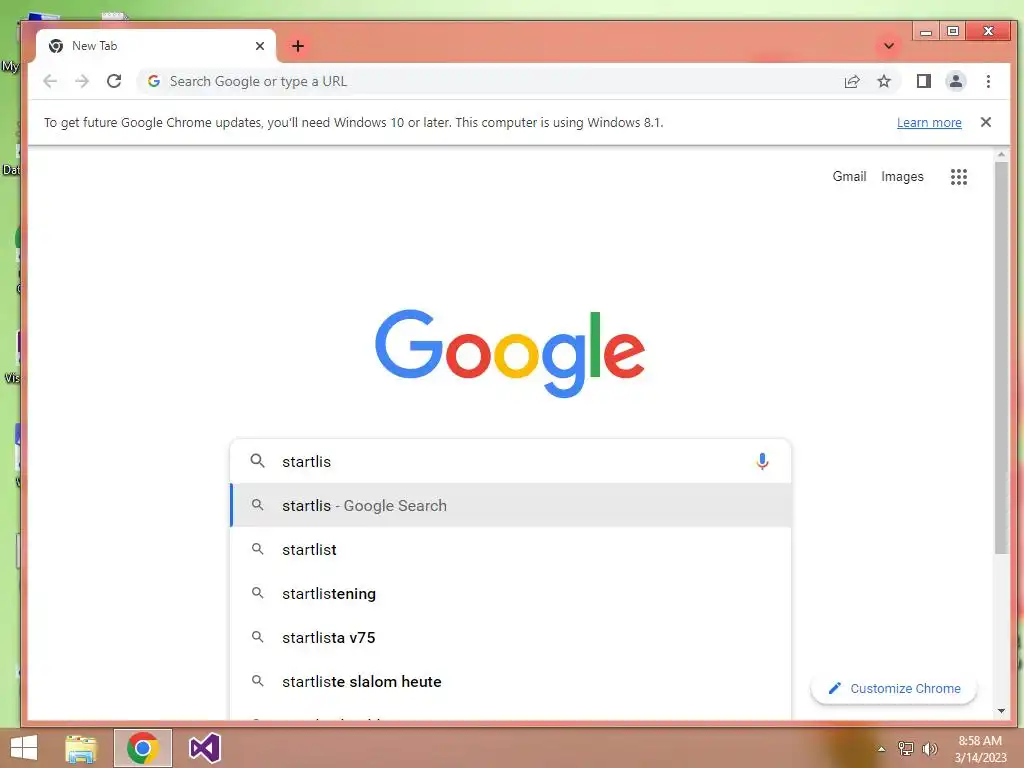The height and width of the screenshot is (768, 1024).
Task: Follow the Learn more link
Action: (x=929, y=123)
